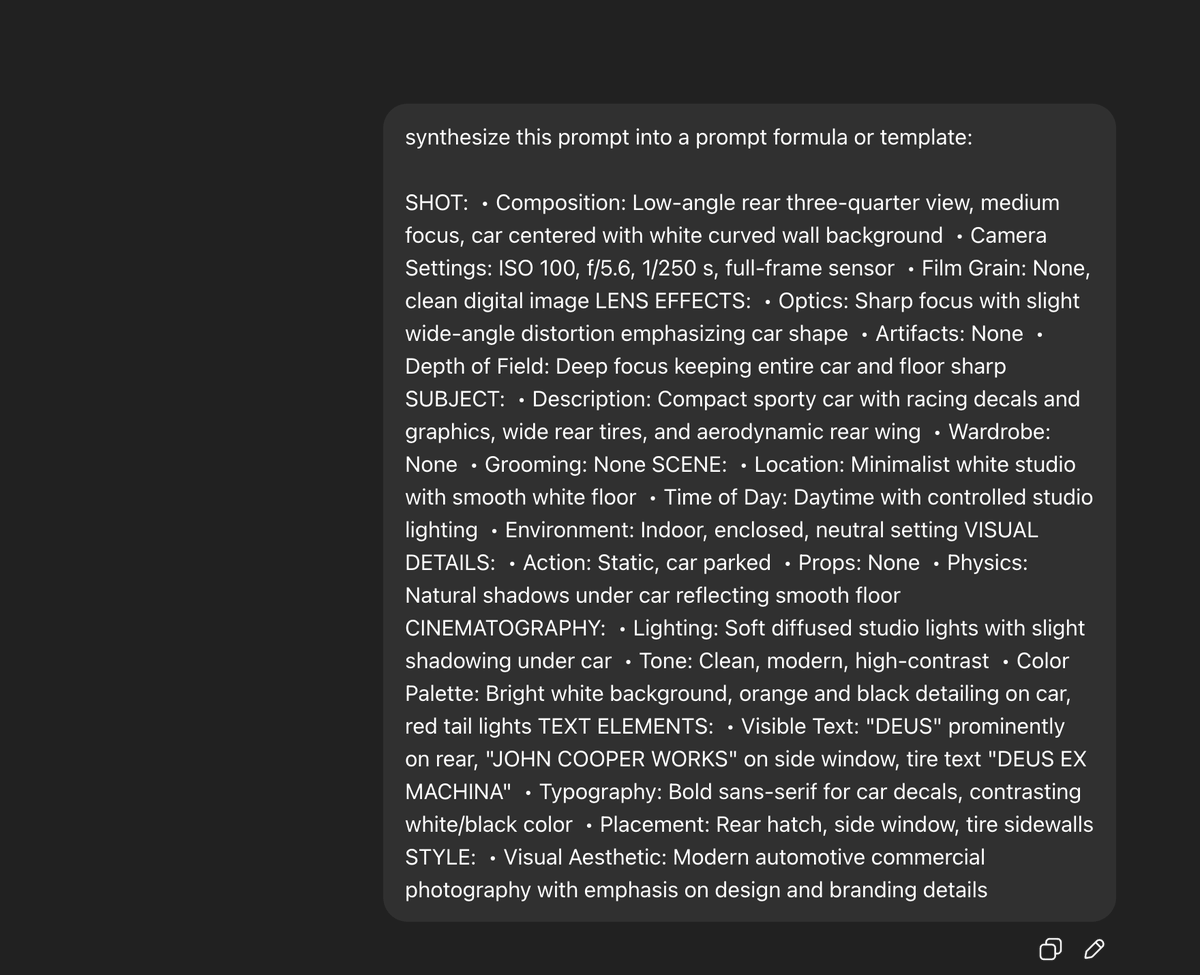Click the "LENS EFFECTS:" heading text

pyautogui.click(x=673, y=301)
